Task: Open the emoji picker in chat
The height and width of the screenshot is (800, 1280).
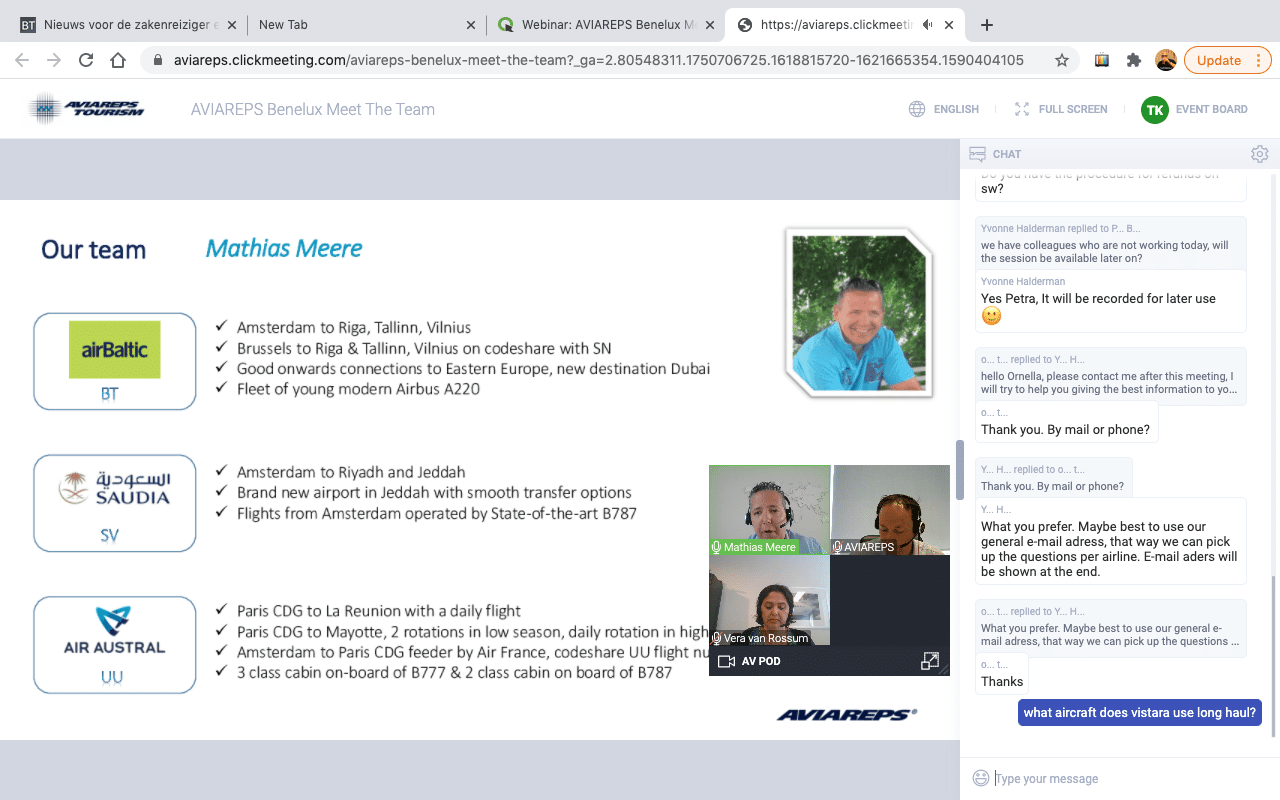Action: (981, 778)
